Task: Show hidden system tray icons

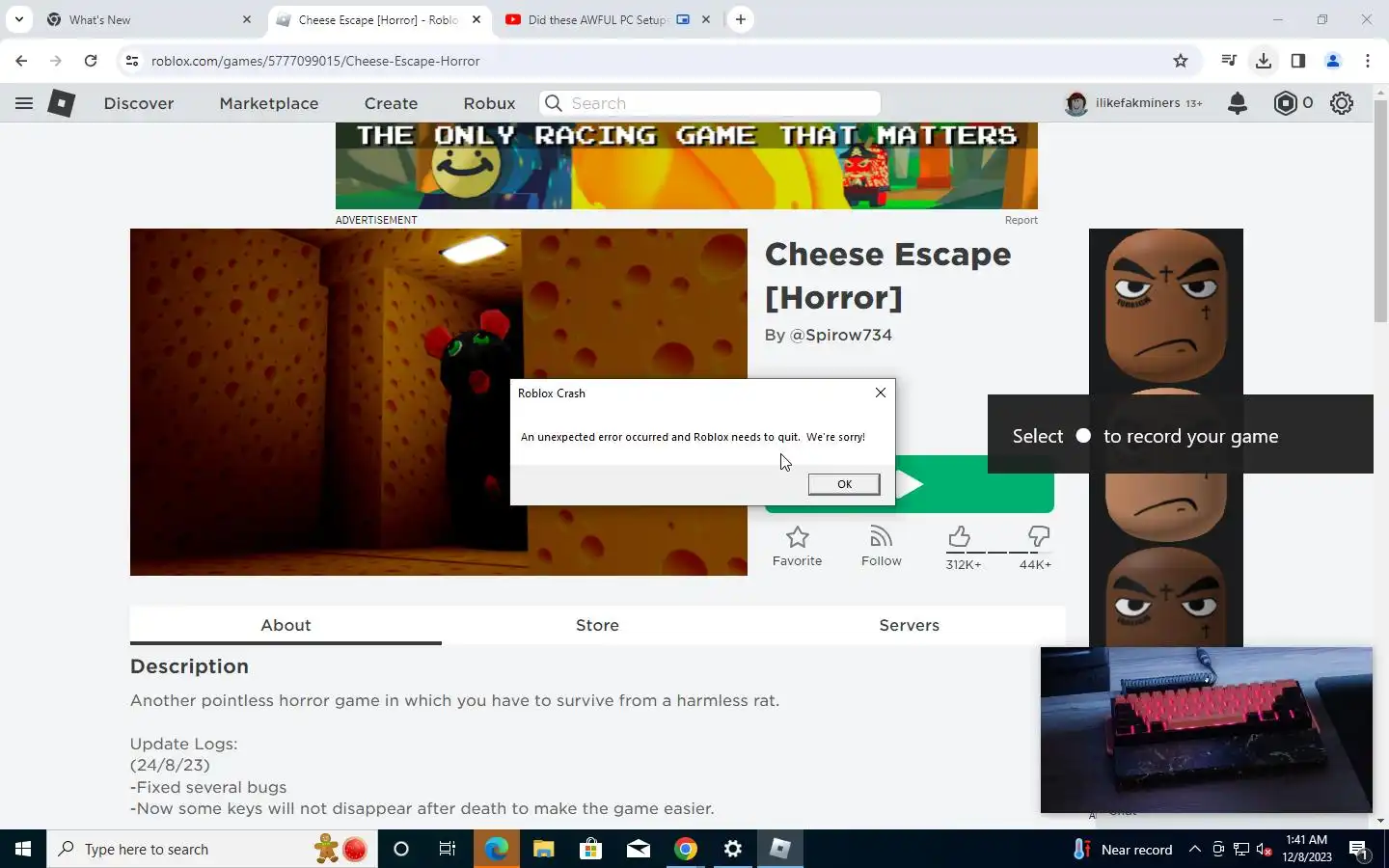Action: tap(1194, 849)
